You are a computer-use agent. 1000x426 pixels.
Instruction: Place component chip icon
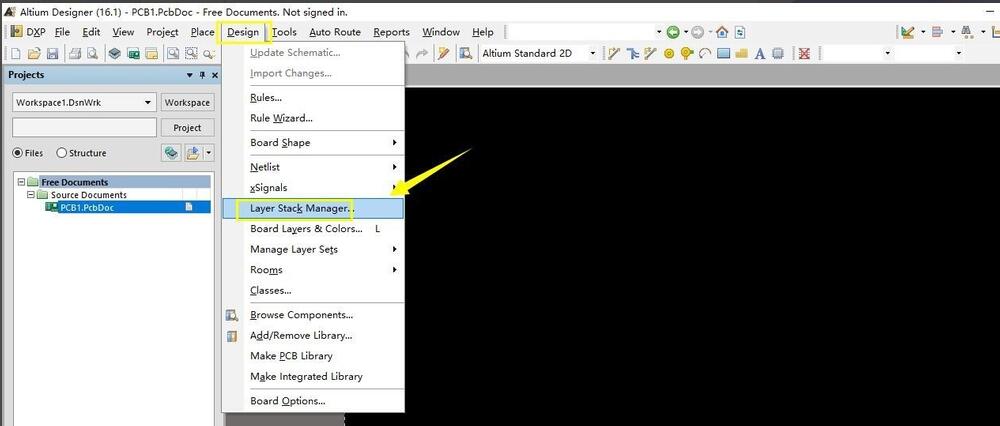pos(778,54)
